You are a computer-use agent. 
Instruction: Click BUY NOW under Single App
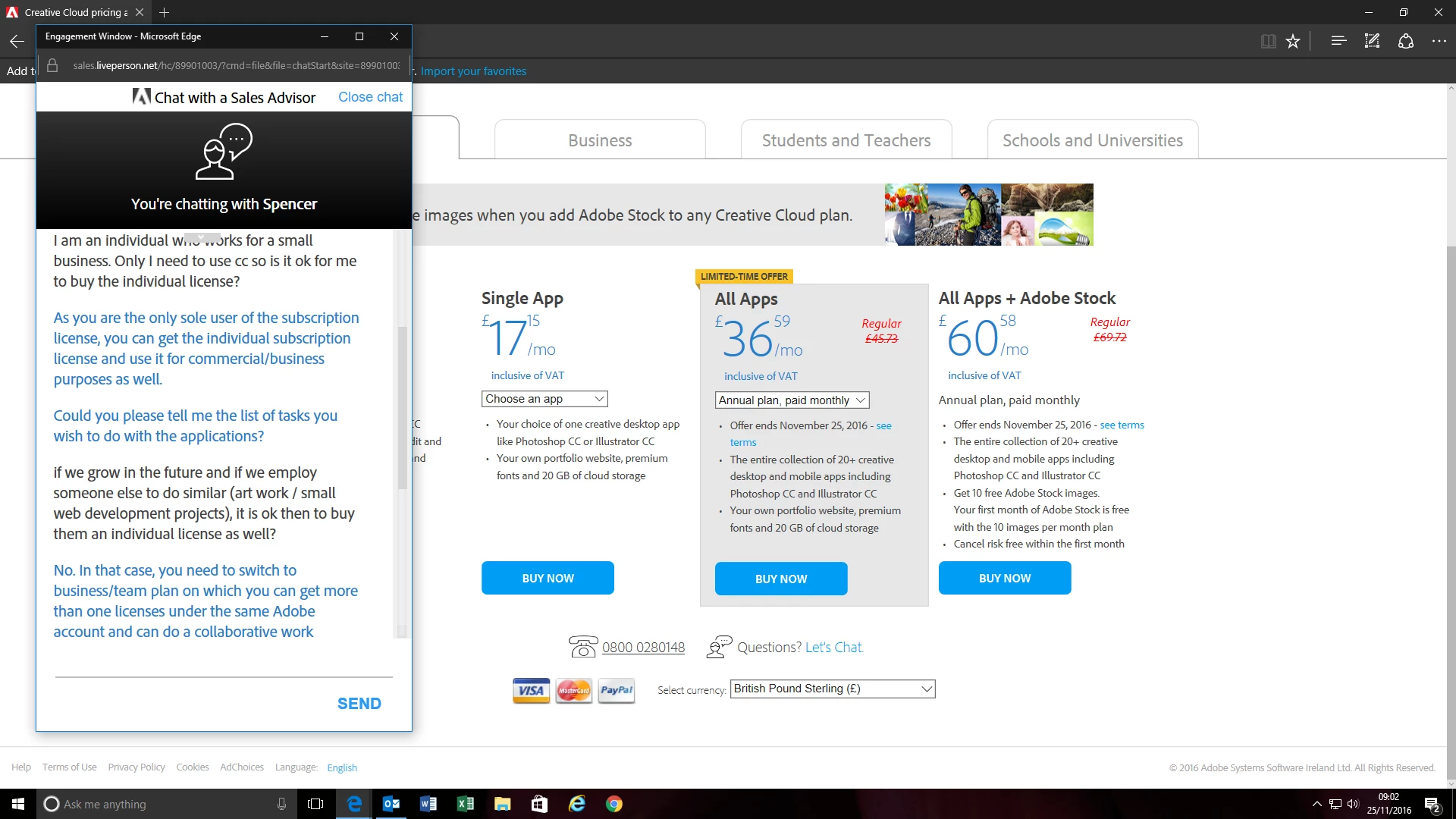(548, 578)
